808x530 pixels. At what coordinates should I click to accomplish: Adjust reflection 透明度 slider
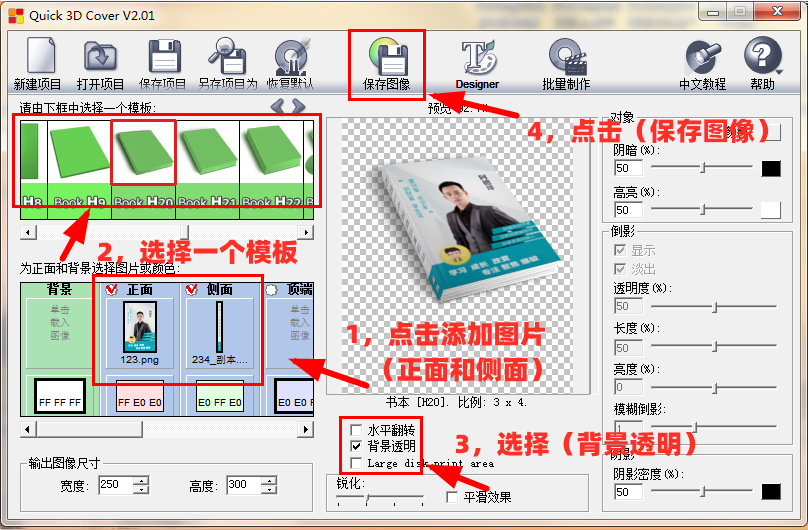click(714, 307)
